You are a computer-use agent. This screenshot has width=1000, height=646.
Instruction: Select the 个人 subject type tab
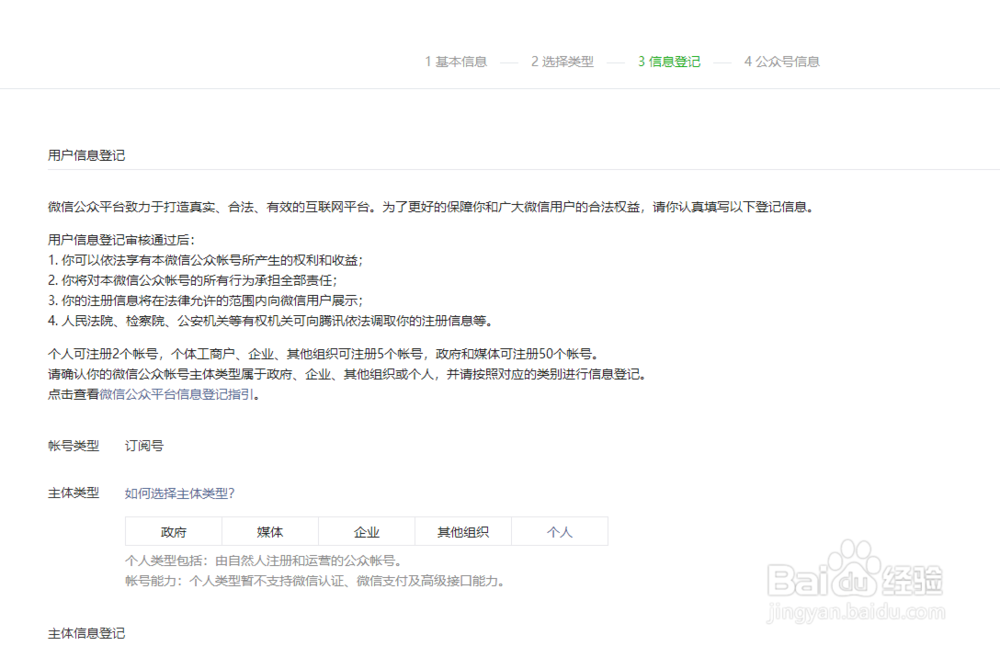point(559,531)
